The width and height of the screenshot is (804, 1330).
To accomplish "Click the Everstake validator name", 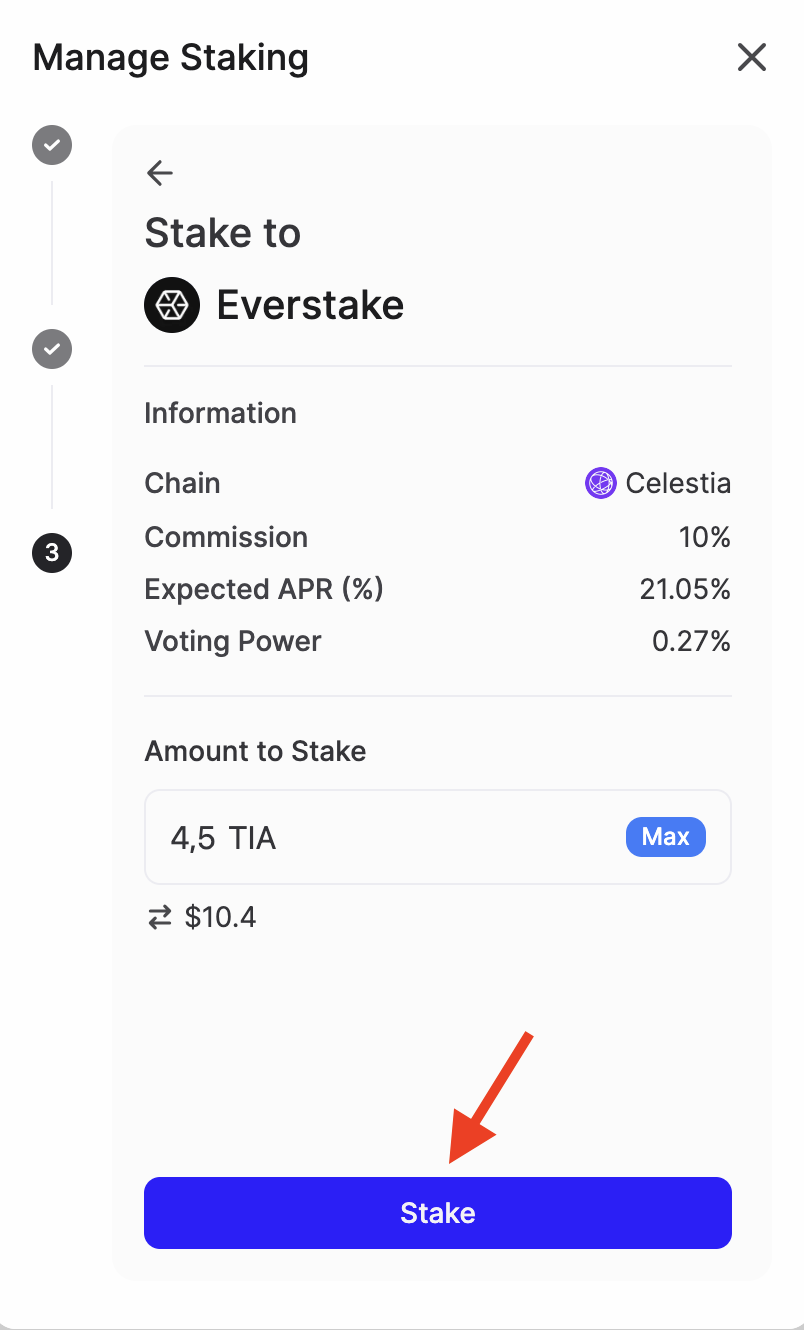I will coord(310,305).
